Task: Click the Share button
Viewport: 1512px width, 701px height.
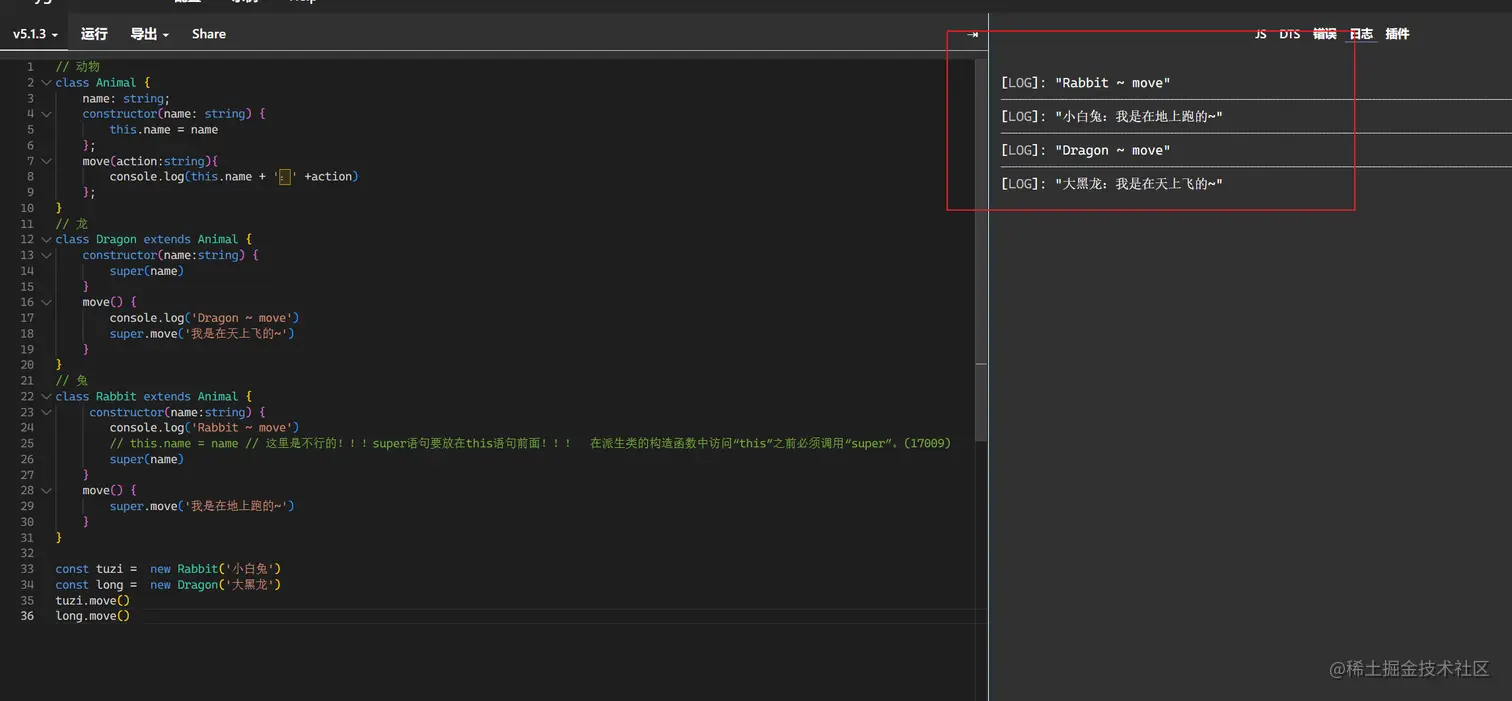Action: pos(209,34)
